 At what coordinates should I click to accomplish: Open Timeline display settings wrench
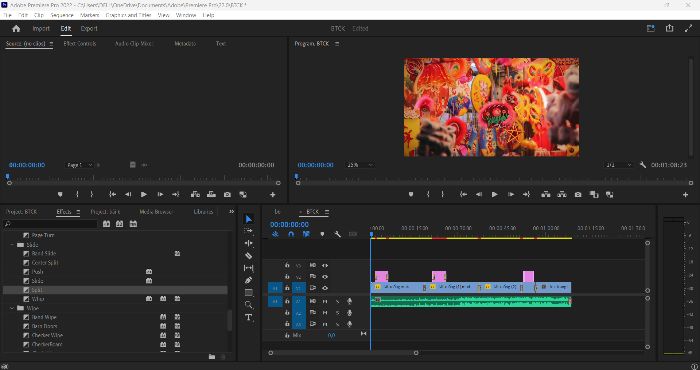coord(338,234)
